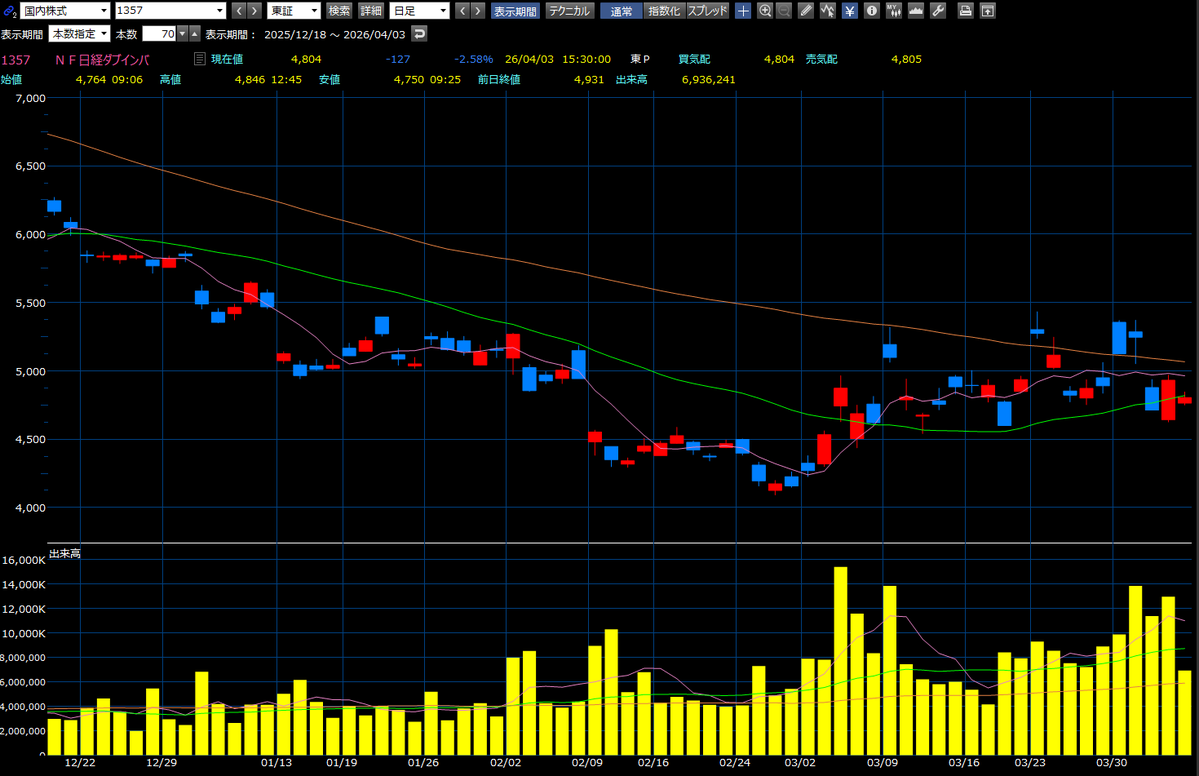Shift chart period backward arrow
The image size is (1199, 776).
462,11
